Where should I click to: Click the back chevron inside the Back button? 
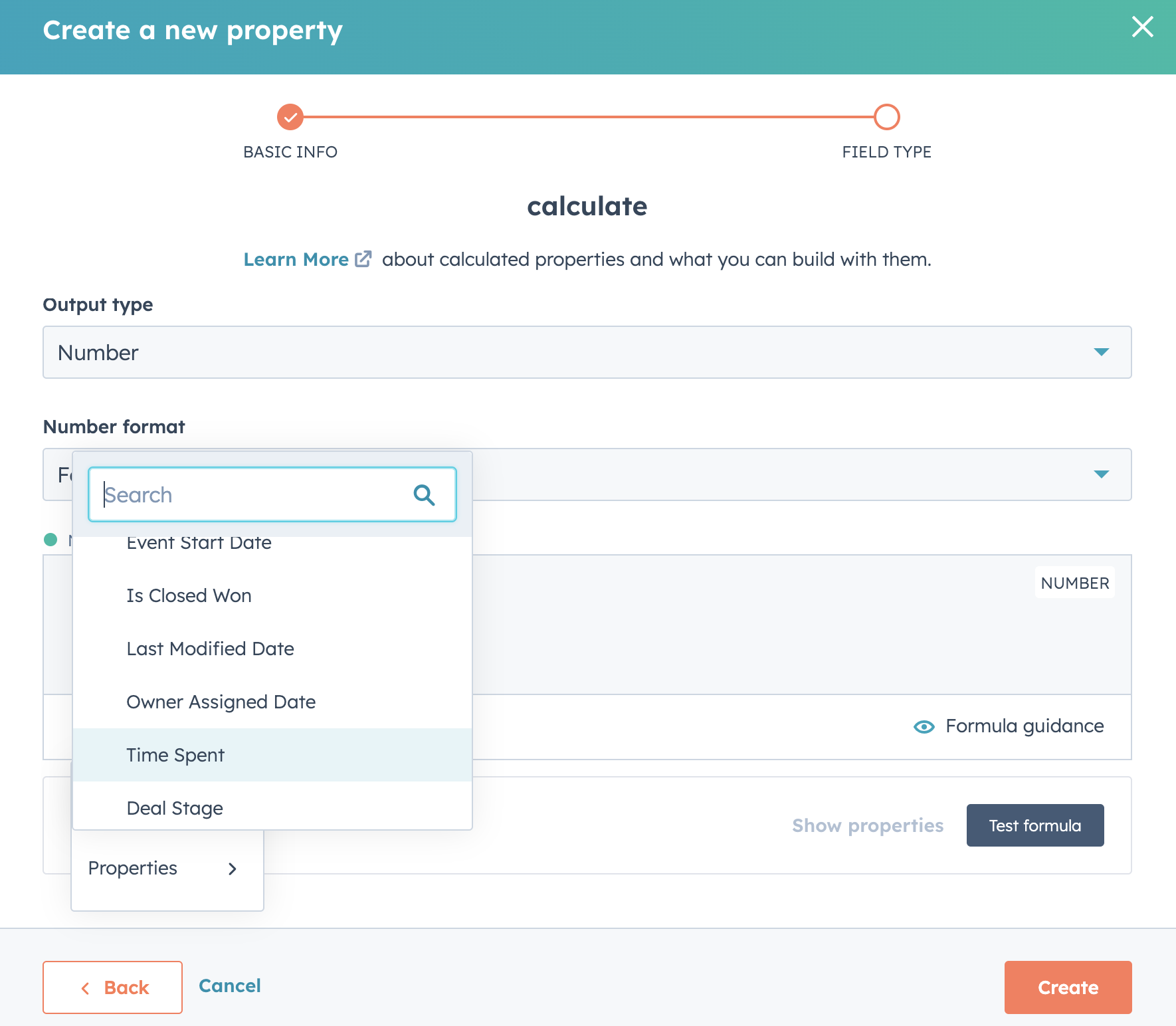(86, 987)
